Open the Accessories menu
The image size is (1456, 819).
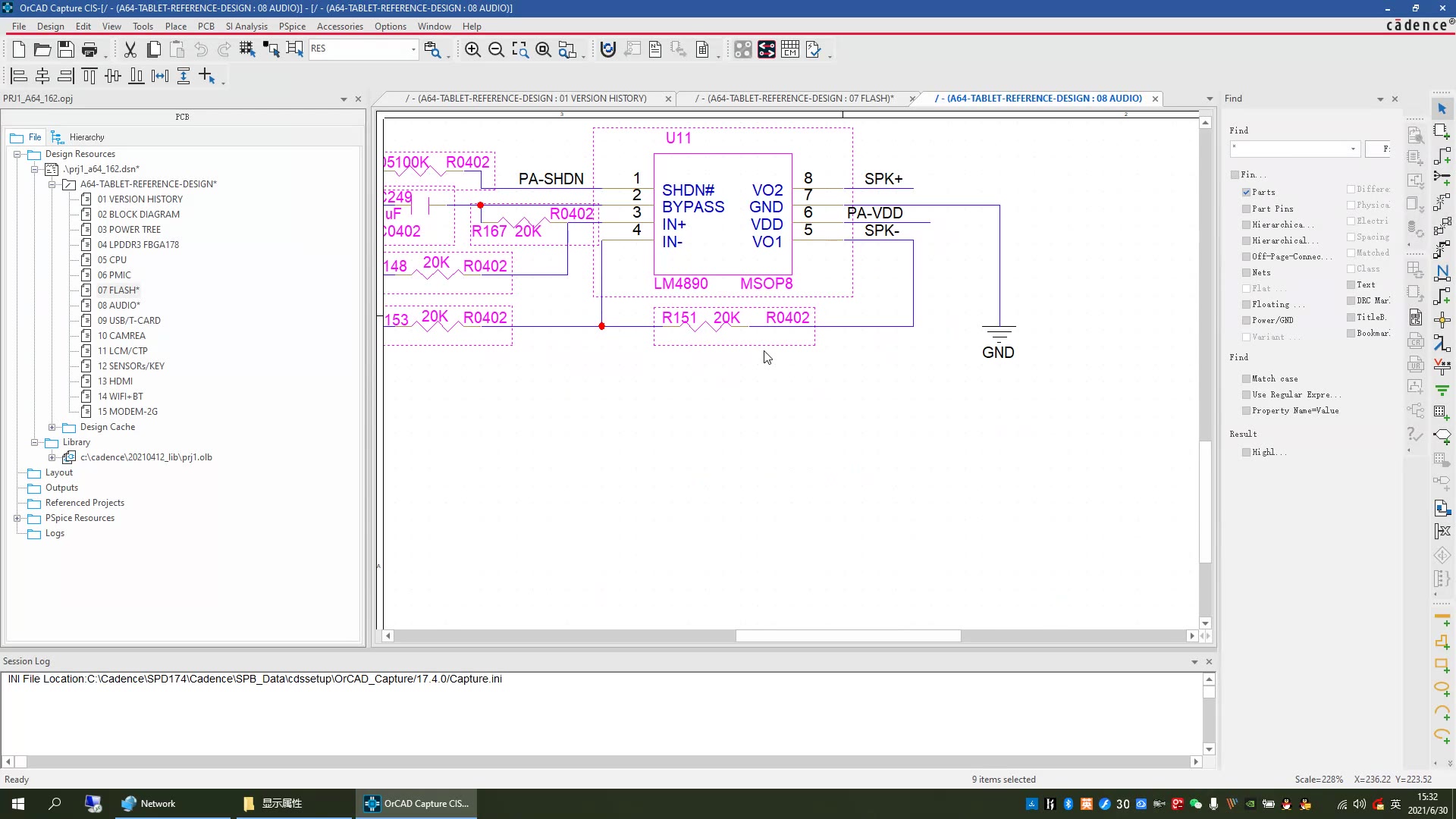(x=340, y=26)
